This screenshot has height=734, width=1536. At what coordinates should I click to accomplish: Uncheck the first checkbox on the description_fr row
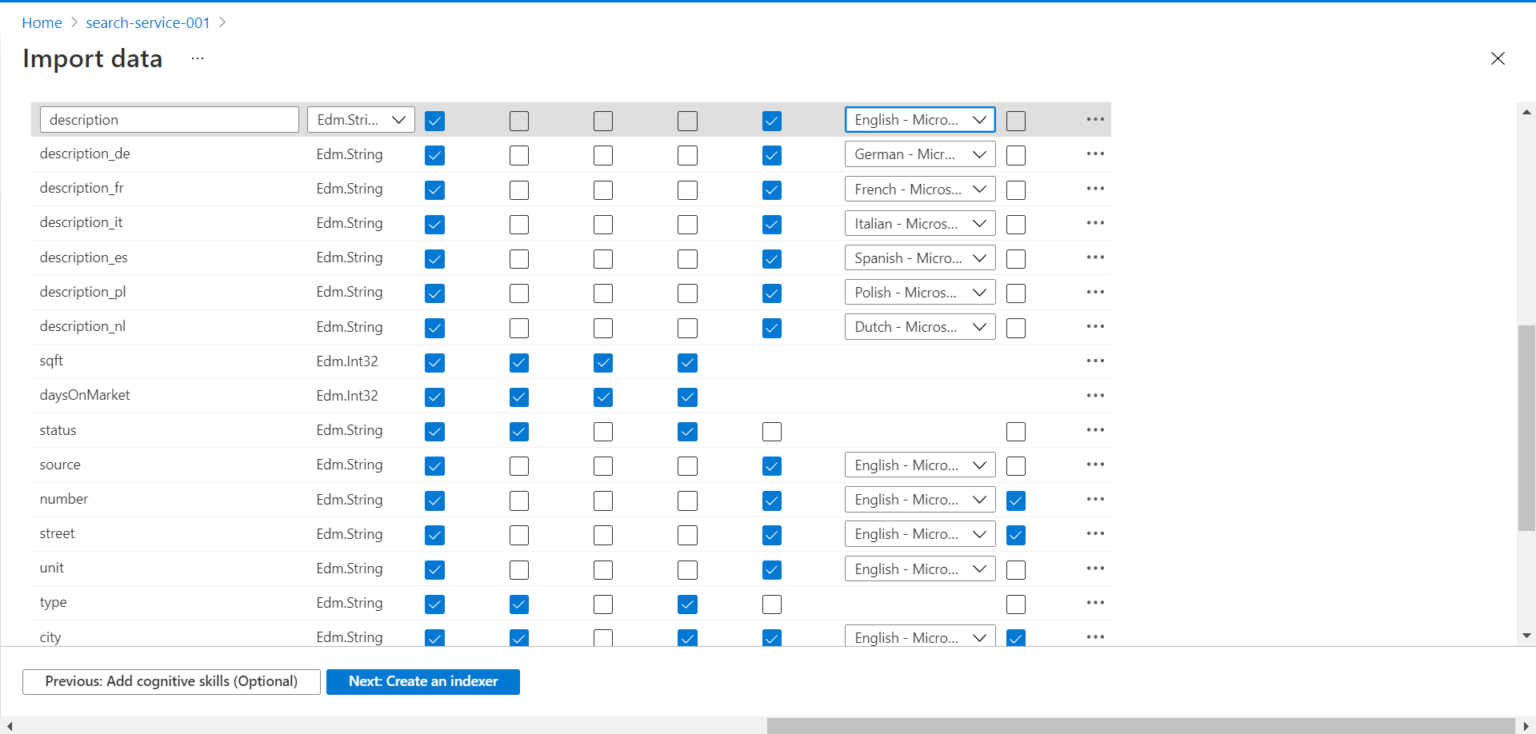click(x=434, y=190)
